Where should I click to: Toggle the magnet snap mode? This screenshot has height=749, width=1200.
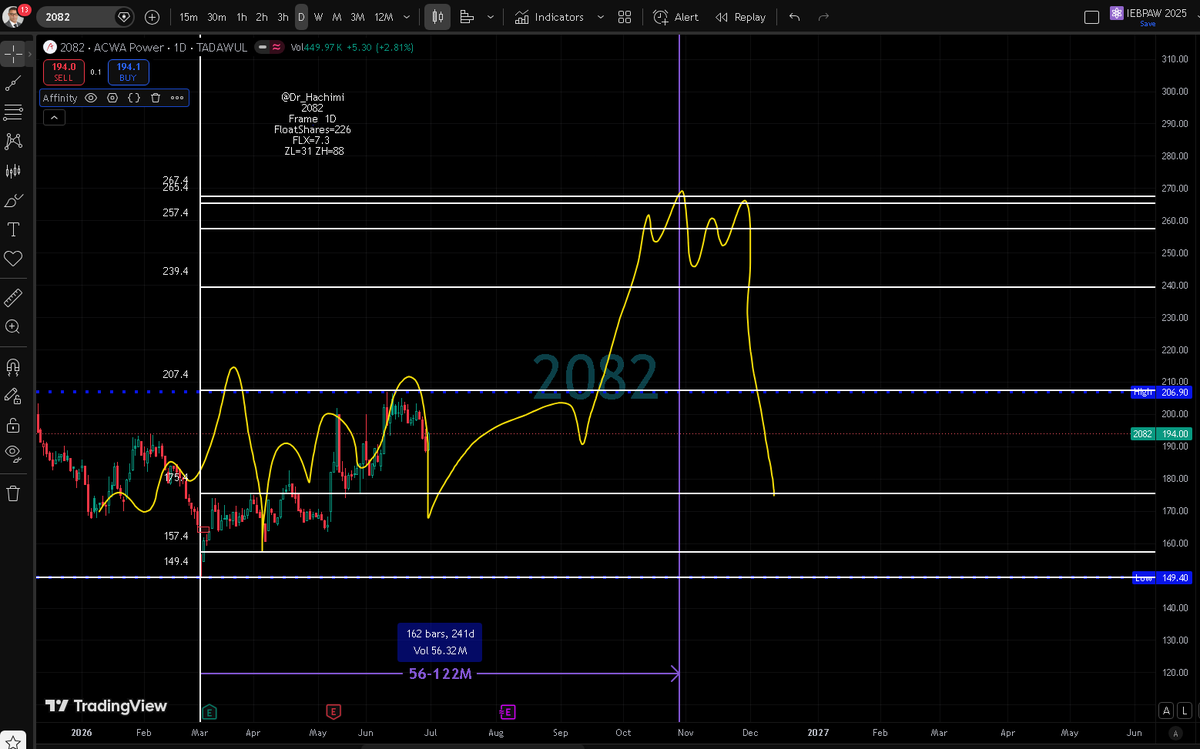[x=13, y=365]
